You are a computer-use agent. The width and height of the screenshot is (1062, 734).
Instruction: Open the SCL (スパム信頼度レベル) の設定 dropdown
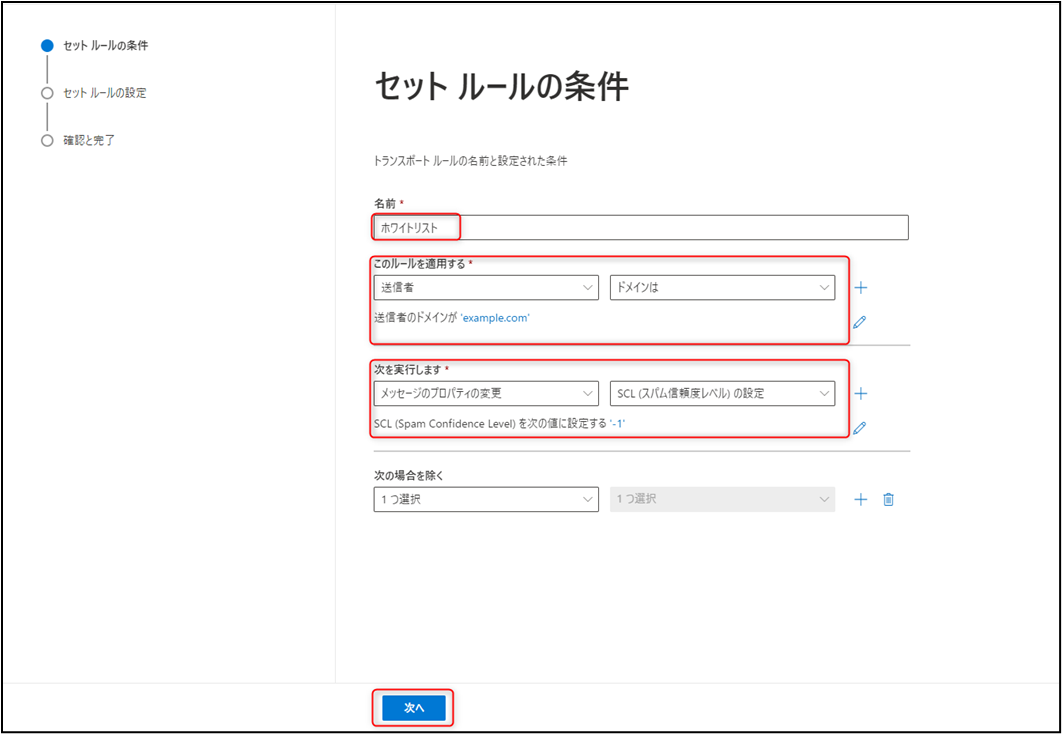coord(722,393)
